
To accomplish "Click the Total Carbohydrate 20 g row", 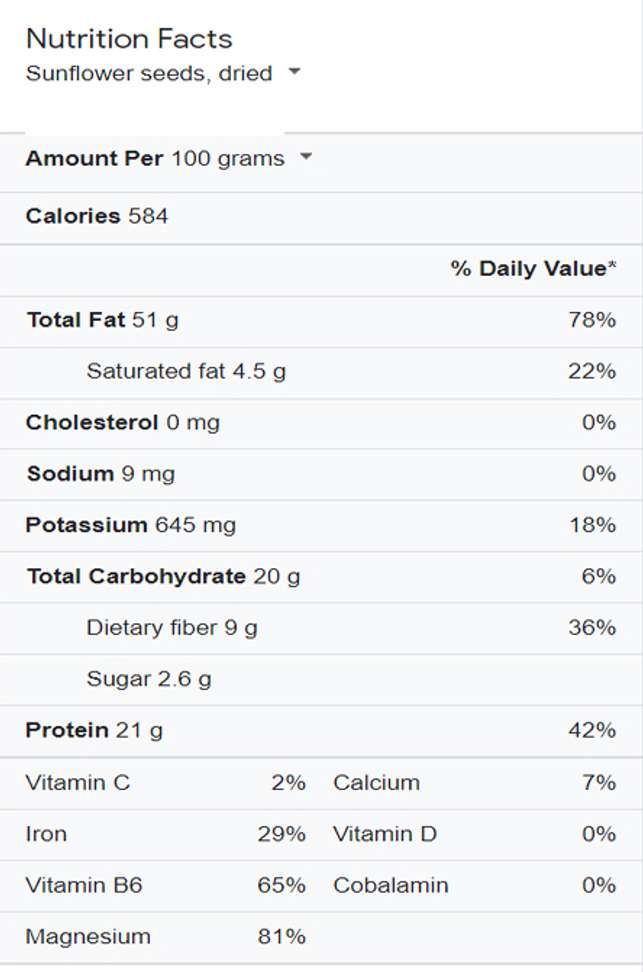I will coord(163,577).
